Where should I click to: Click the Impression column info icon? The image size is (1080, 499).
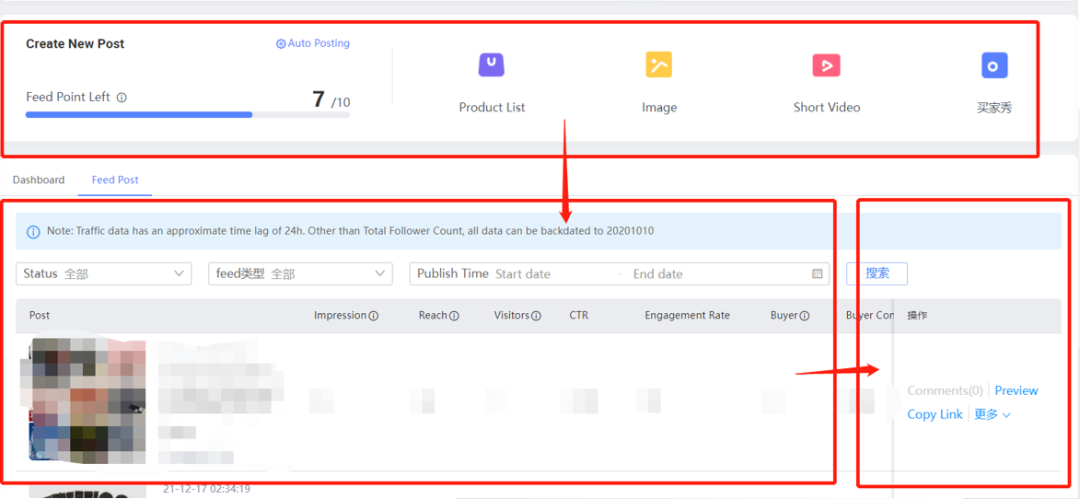[x=374, y=316]
